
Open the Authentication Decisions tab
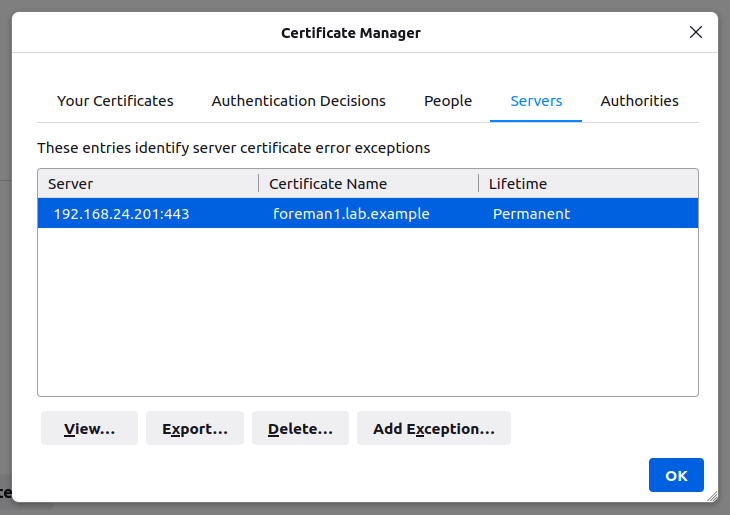pos(298,101)
